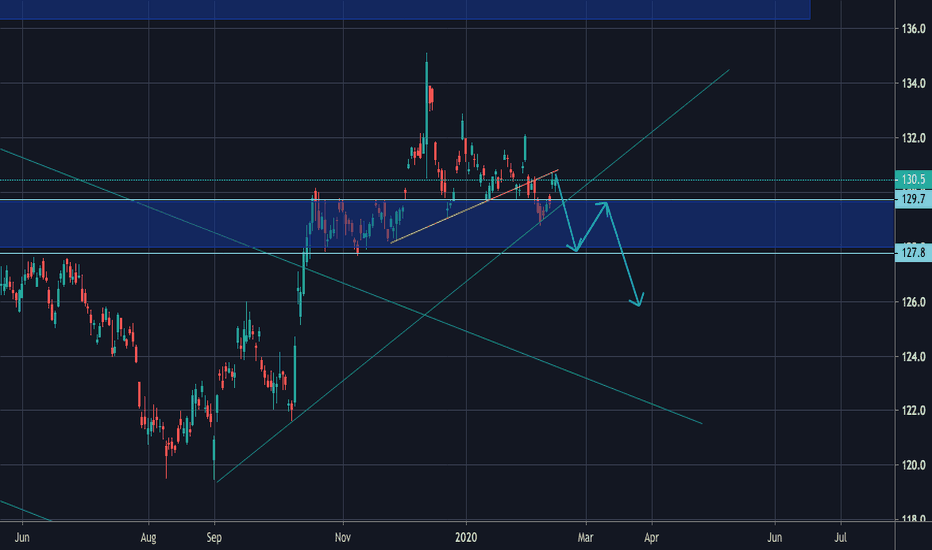This screenshot has width=932, height=550.
Task: Click the Mar label on time axis
Action: [x=585, y=538]
